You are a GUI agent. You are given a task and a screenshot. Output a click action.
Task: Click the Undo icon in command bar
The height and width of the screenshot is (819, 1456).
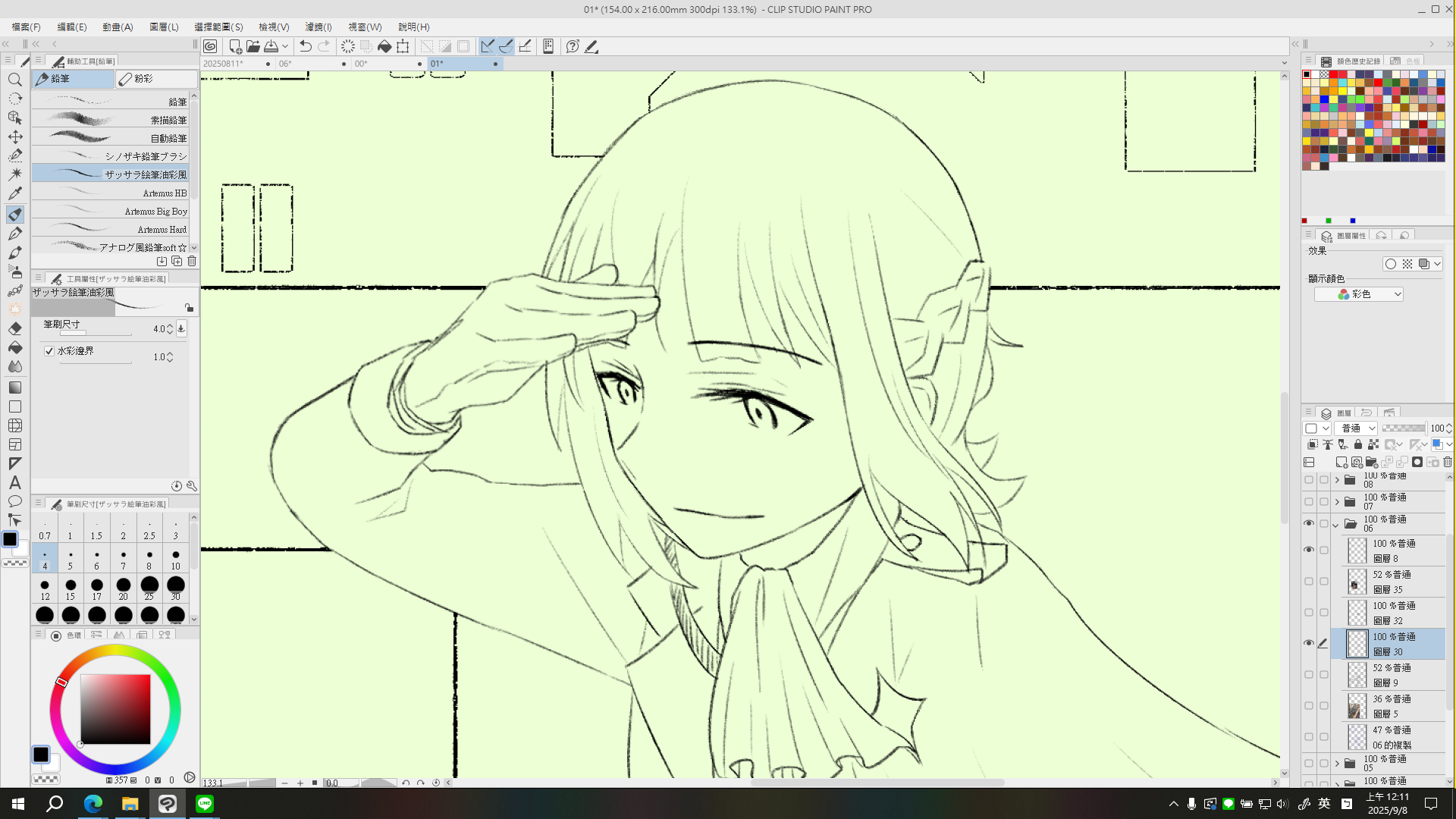306,46
